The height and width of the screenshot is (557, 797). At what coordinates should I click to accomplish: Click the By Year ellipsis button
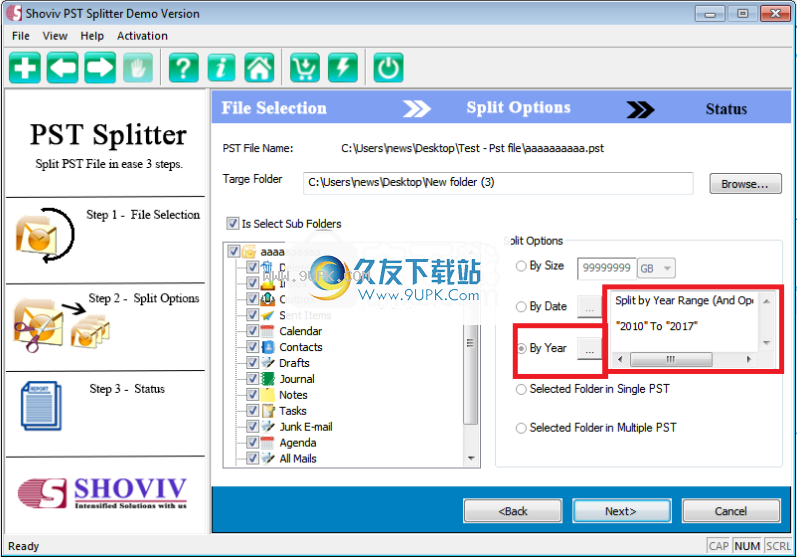[590, 350]
